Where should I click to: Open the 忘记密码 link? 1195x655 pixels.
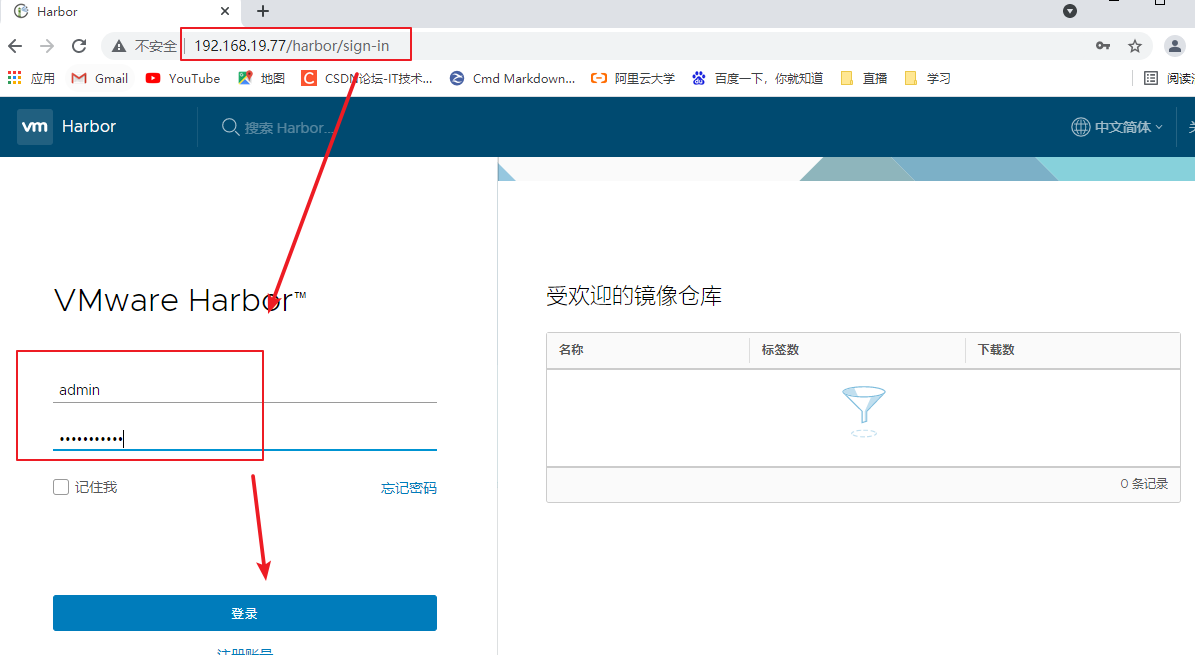[x=408, y=488]
